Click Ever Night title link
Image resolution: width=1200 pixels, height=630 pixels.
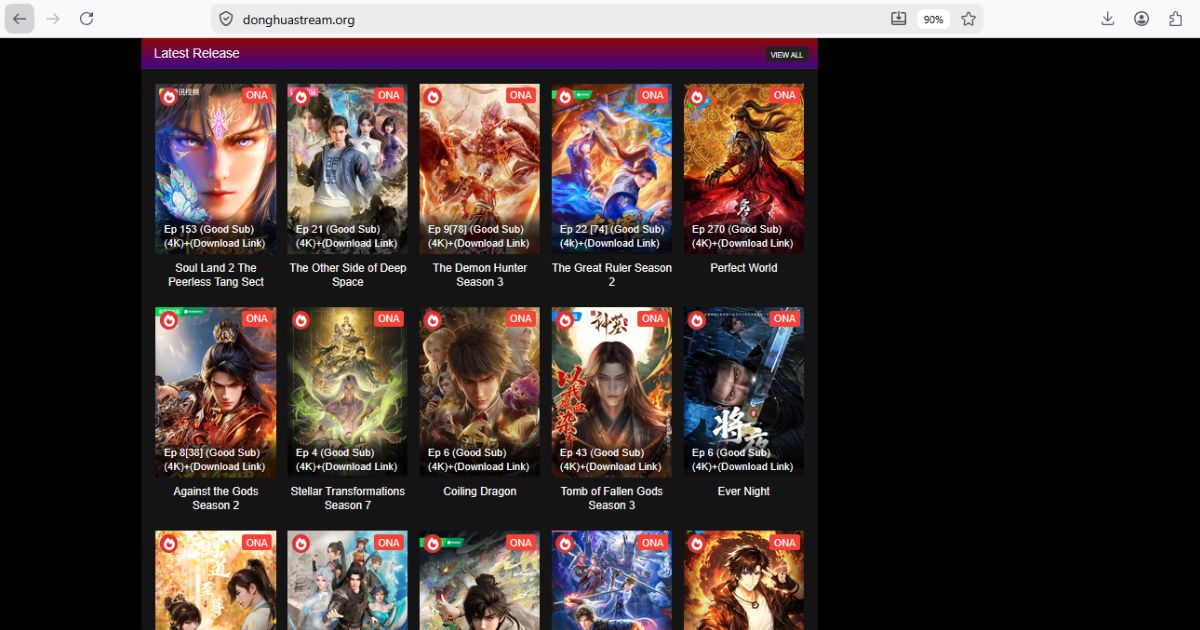tap(744, 491)
